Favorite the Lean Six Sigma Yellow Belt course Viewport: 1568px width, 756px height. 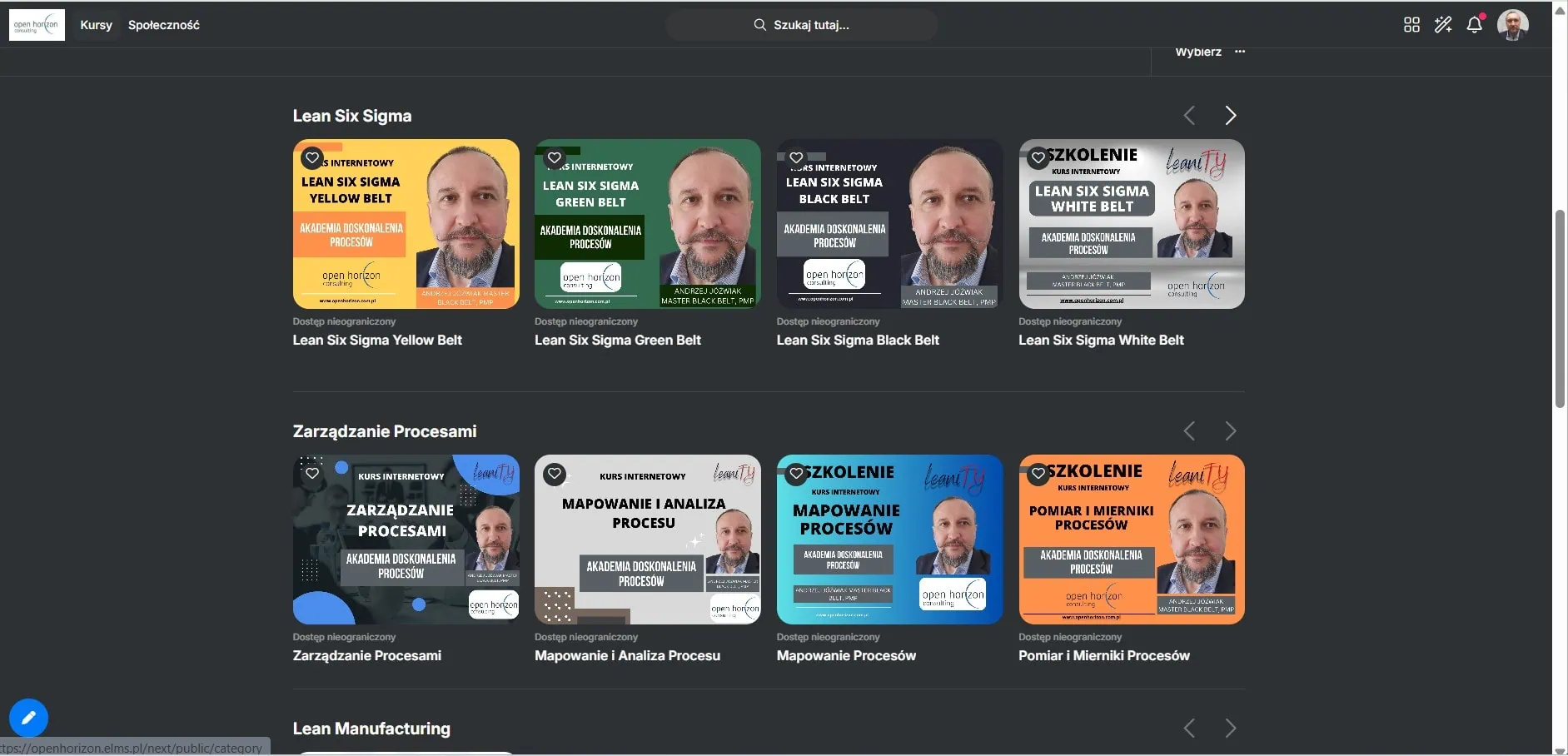[312, 157]
